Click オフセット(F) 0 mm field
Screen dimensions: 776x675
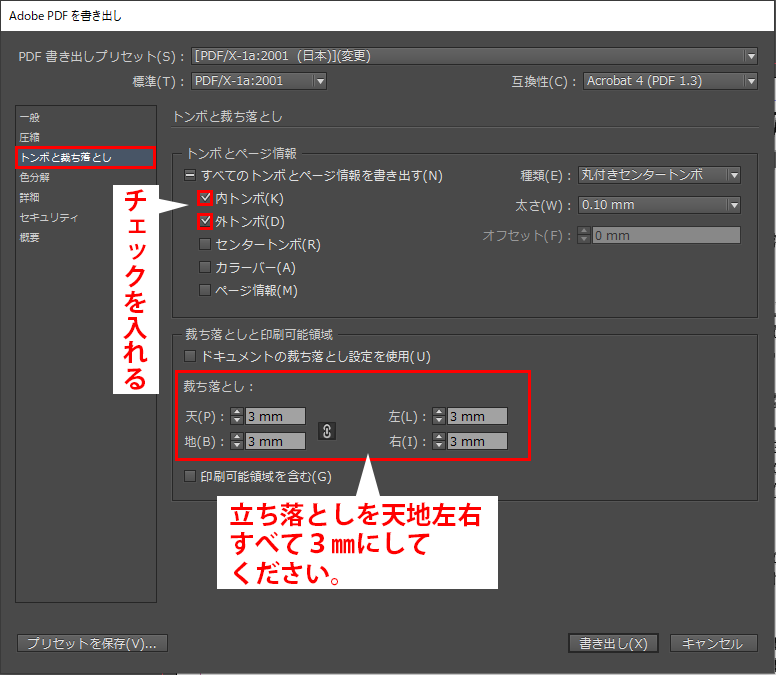click(x=666, y=235)
